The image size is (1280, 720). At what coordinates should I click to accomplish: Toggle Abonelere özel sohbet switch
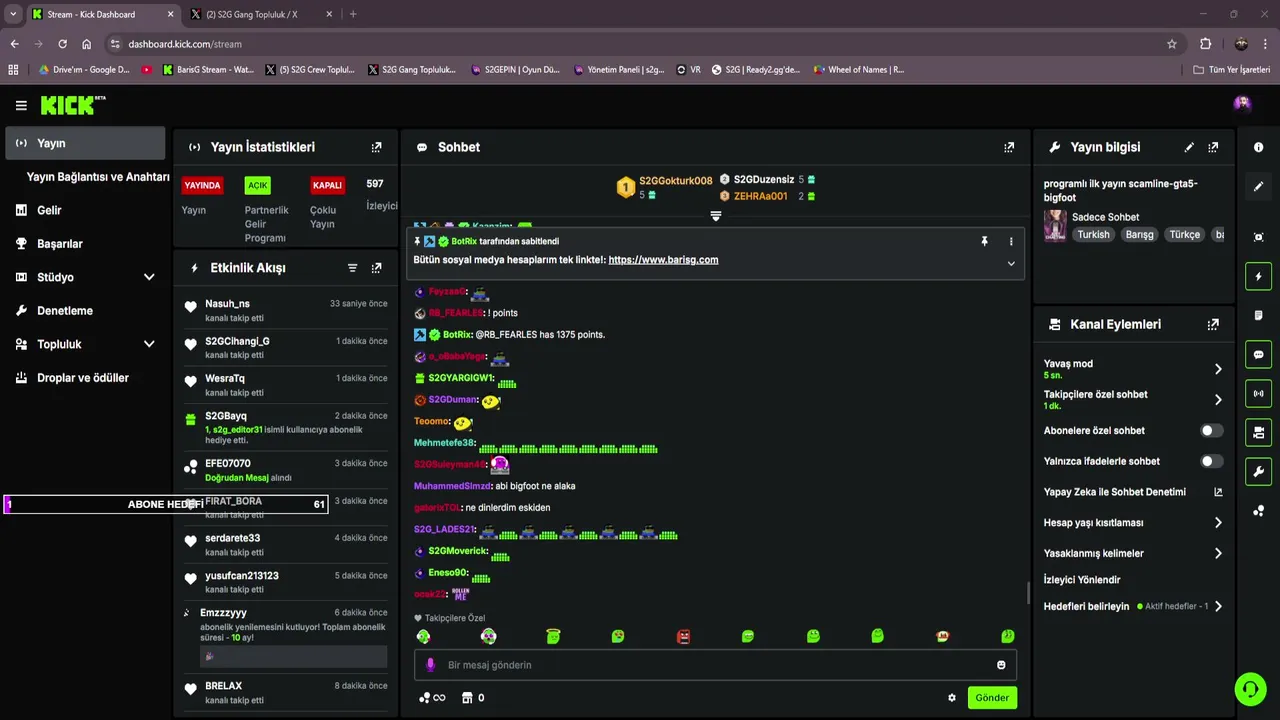[1211, 431]
